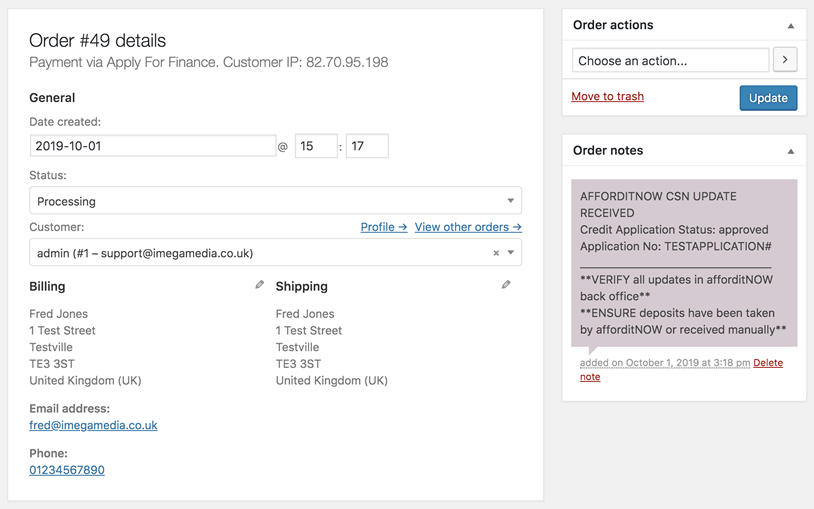Open the Choose an action dropdown
The image size is (814, 509).
pyautogui.click(x=670, y=60)
